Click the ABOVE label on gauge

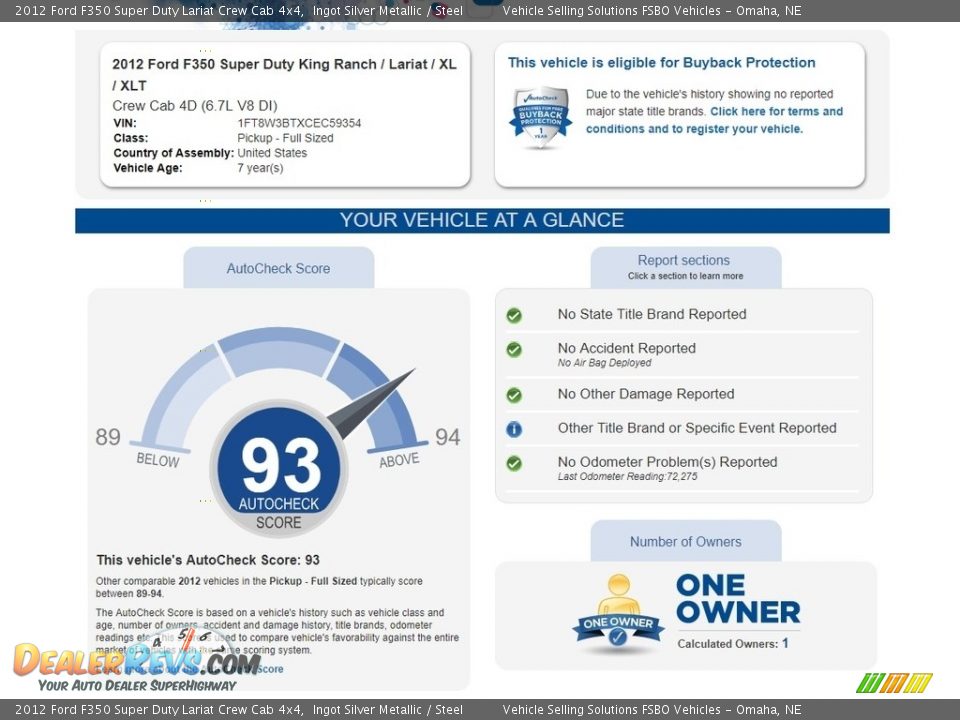click(399, 460)
